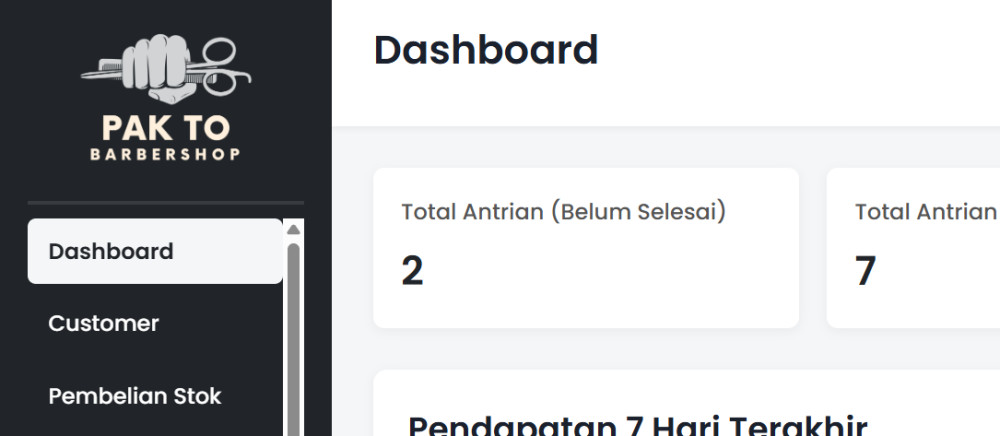Click the queue count 7
Viewport: 1000px width, 436px height.
coord(866,271)
